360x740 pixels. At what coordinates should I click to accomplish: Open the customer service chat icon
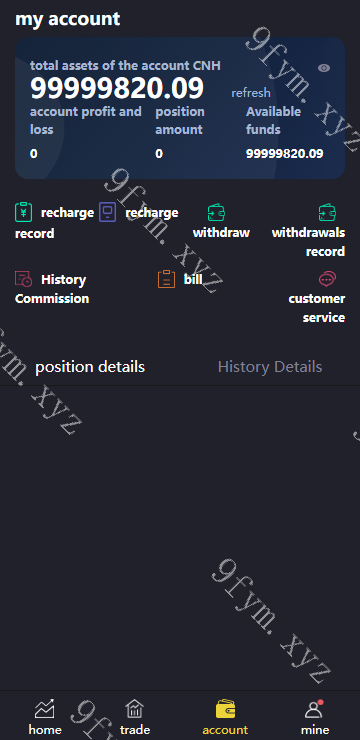[327, 279]
